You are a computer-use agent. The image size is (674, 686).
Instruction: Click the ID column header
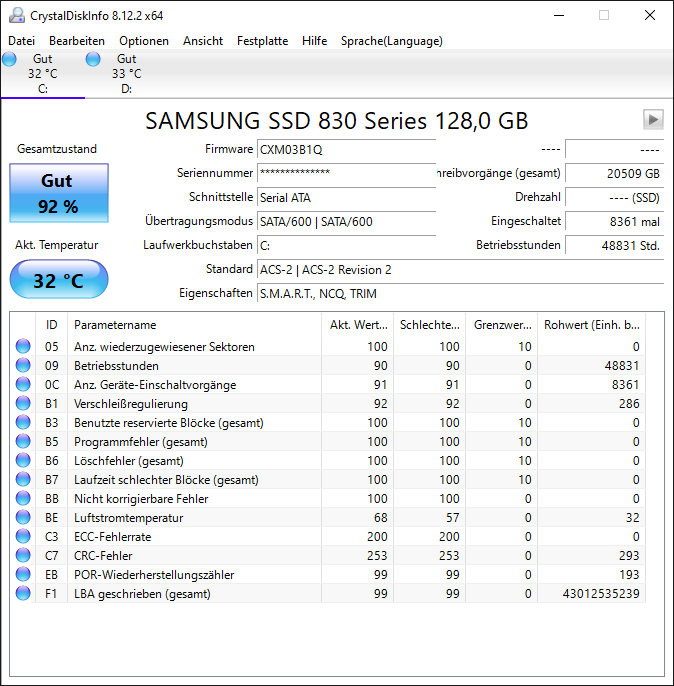point(52,325)
